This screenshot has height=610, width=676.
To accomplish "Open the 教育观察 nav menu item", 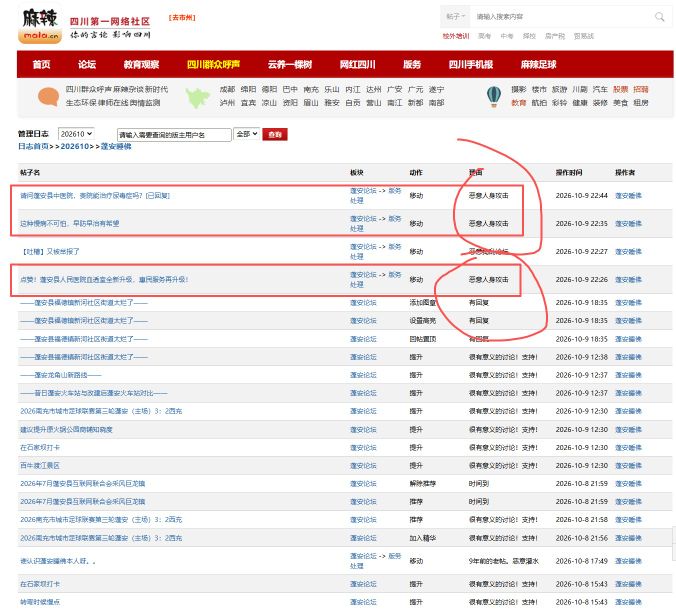I will click(141, 65).
